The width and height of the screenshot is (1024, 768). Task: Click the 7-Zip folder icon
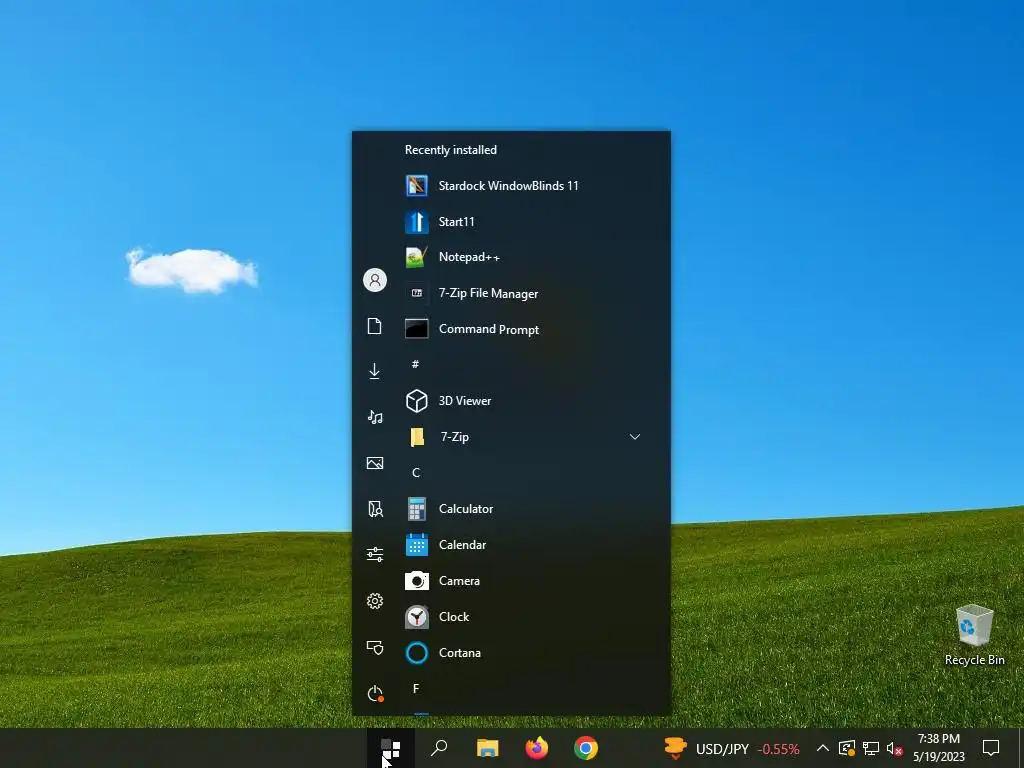417,437
